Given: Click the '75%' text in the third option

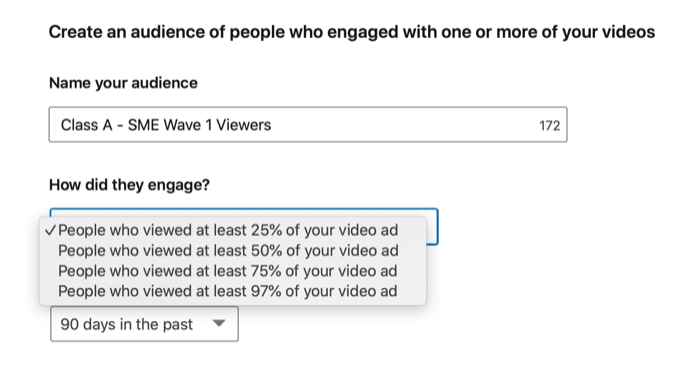Looking at the screenshot, I should [266, 271].
